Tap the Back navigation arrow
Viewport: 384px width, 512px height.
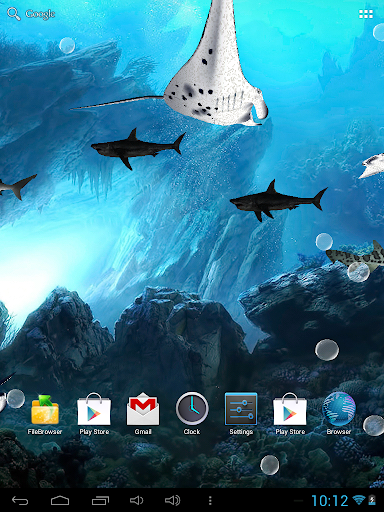point(20,500)
